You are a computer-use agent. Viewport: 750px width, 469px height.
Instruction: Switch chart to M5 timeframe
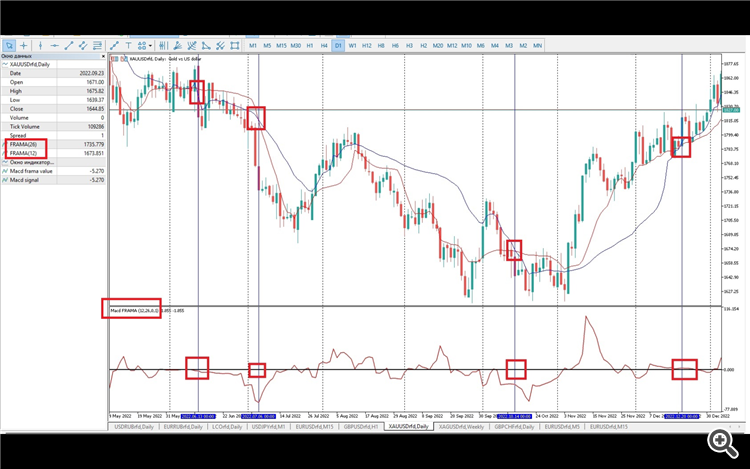point(267,45)
